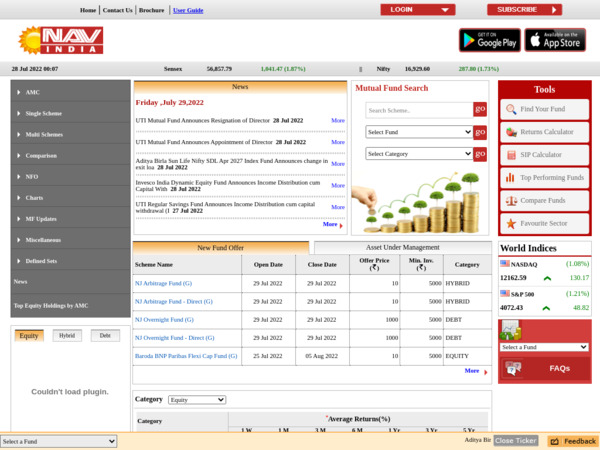600x450 pixels.
Task: Open the Brochure link
Action: 152,10
